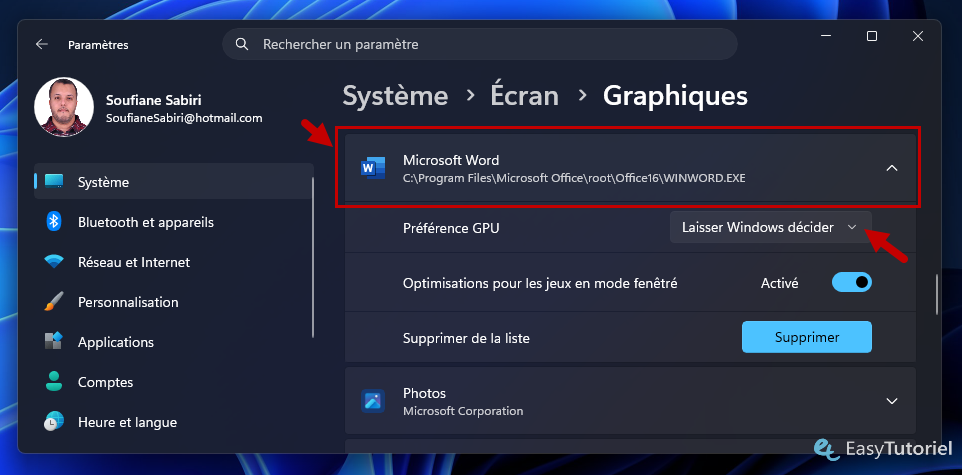Viewport: 962px width, 475px height.
Task: Click the main content vertical scrollbar
Action: point(936,295)
